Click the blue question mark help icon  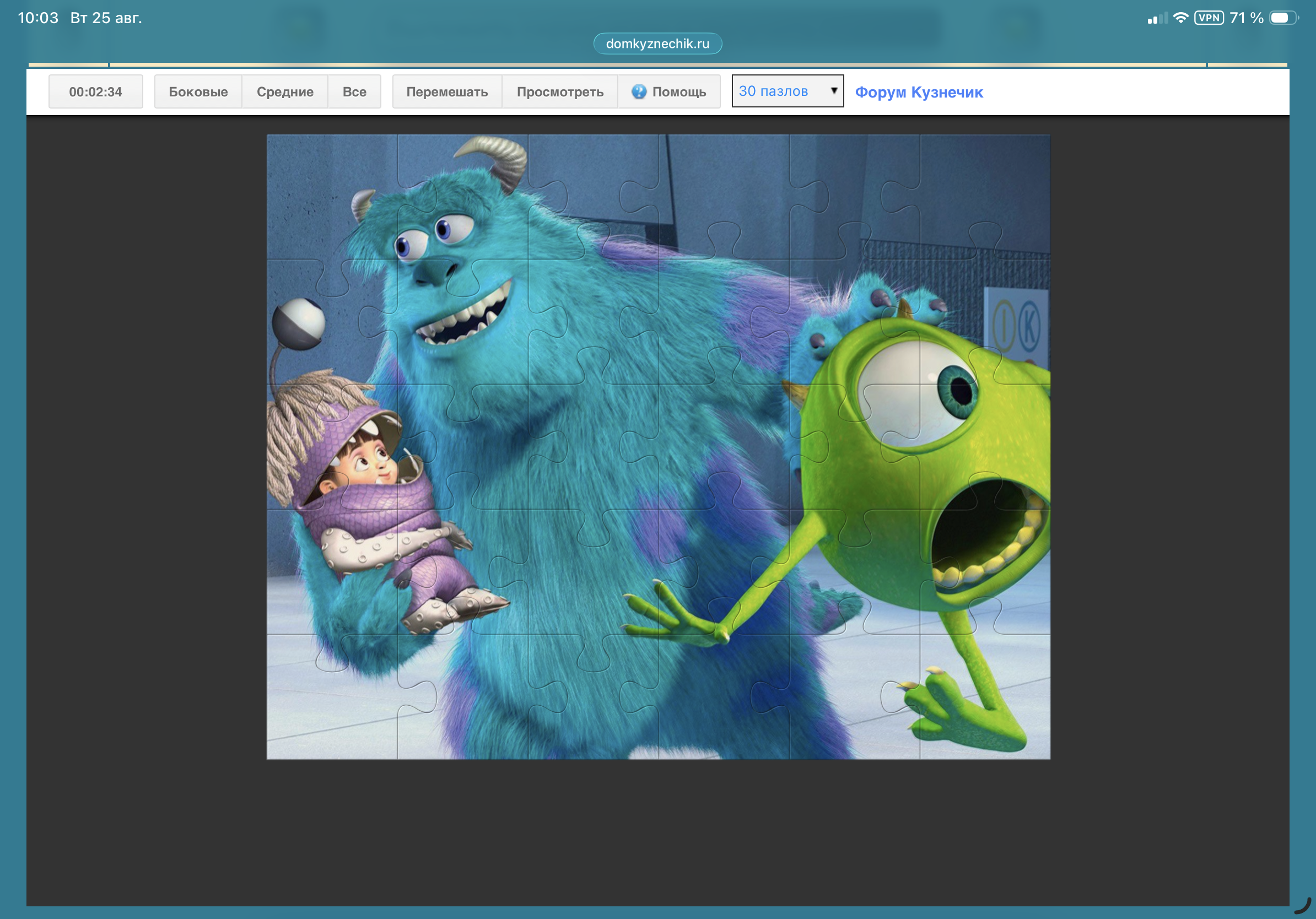pos(639,91)
